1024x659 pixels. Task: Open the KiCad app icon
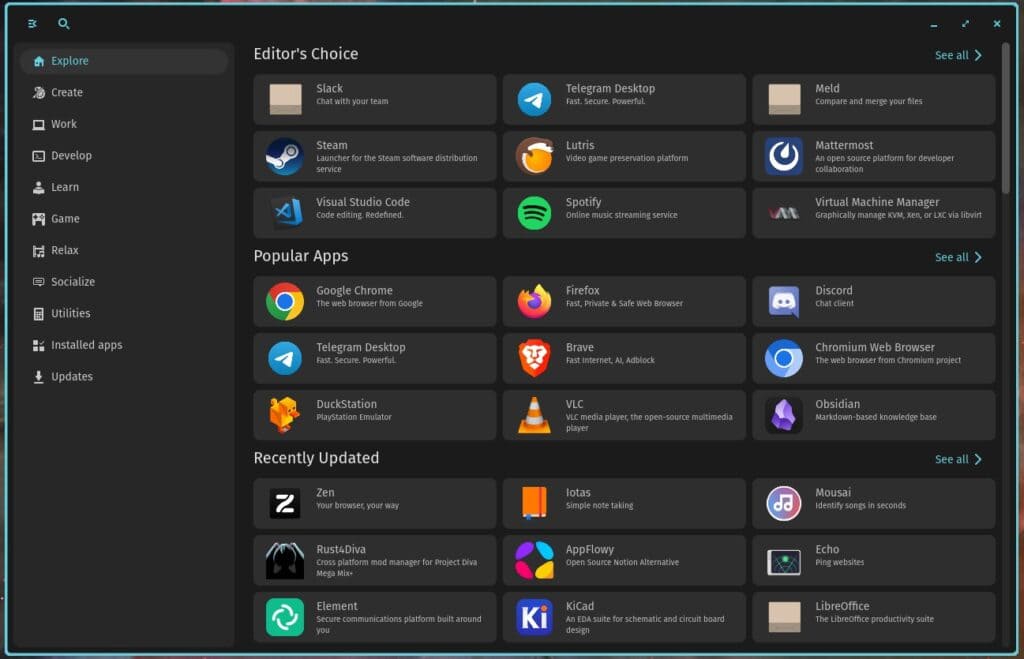point(534,617)
